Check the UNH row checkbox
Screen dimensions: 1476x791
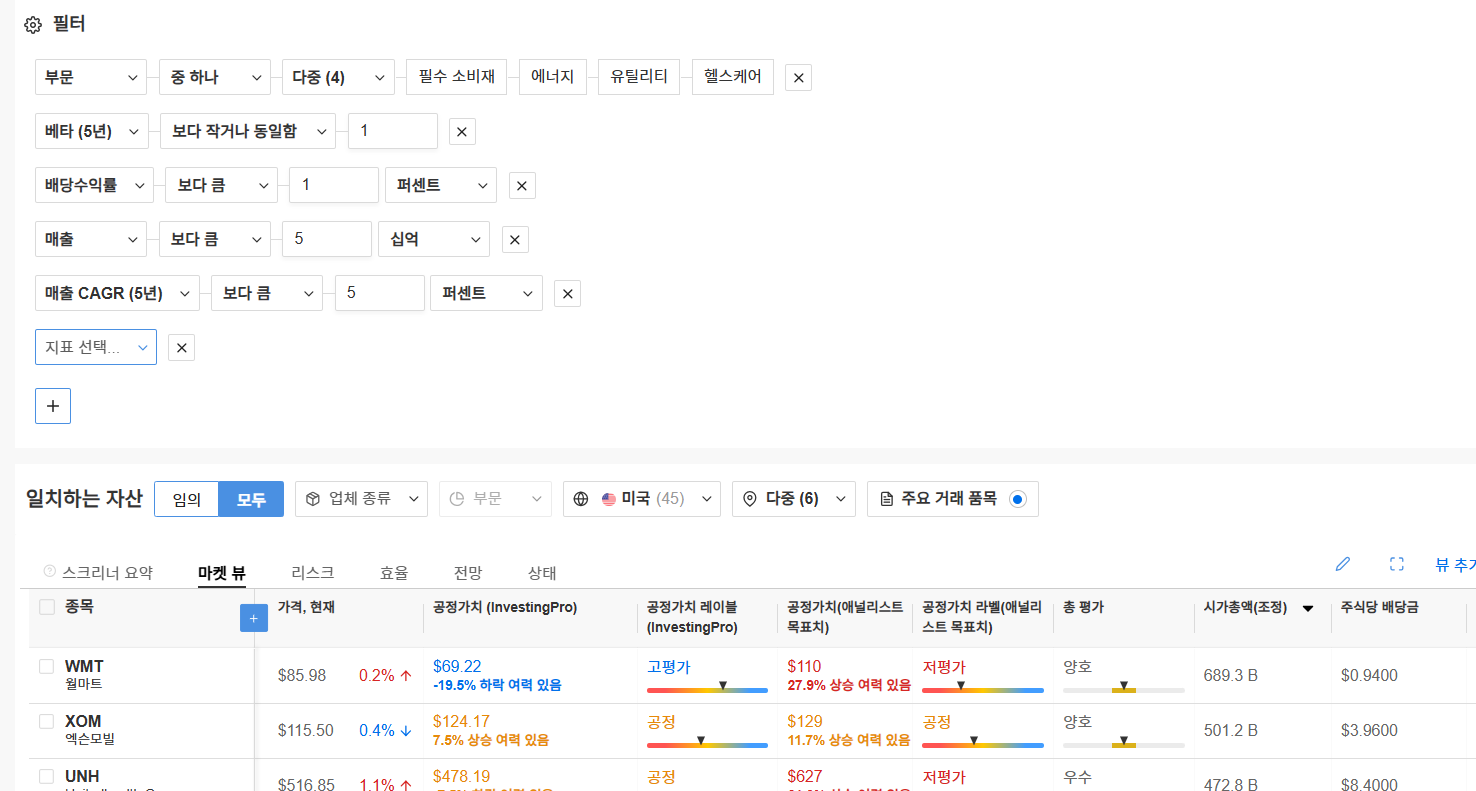[x=46, y=776]
